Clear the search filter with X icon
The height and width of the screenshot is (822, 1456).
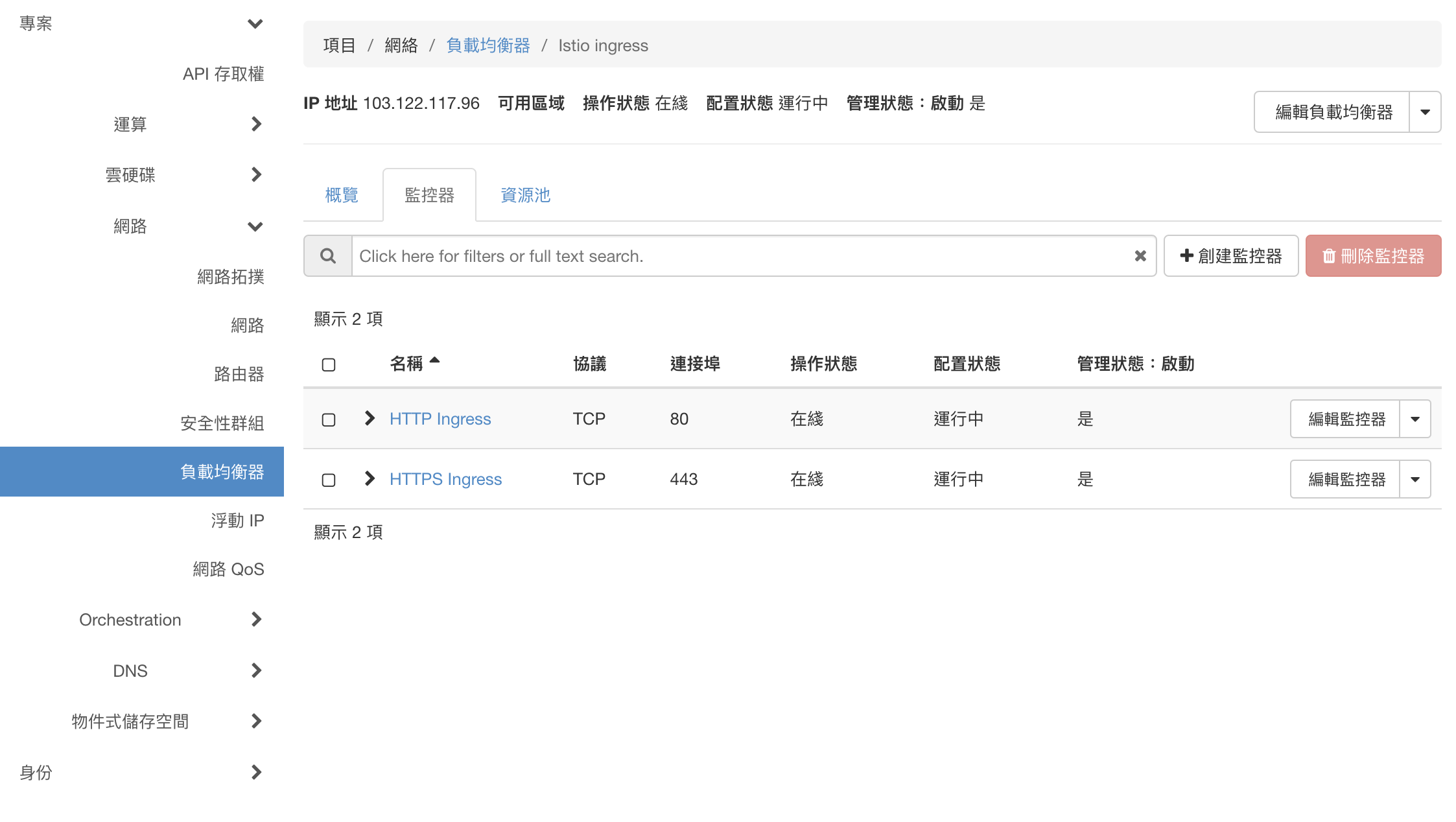tap(1140, 256)
